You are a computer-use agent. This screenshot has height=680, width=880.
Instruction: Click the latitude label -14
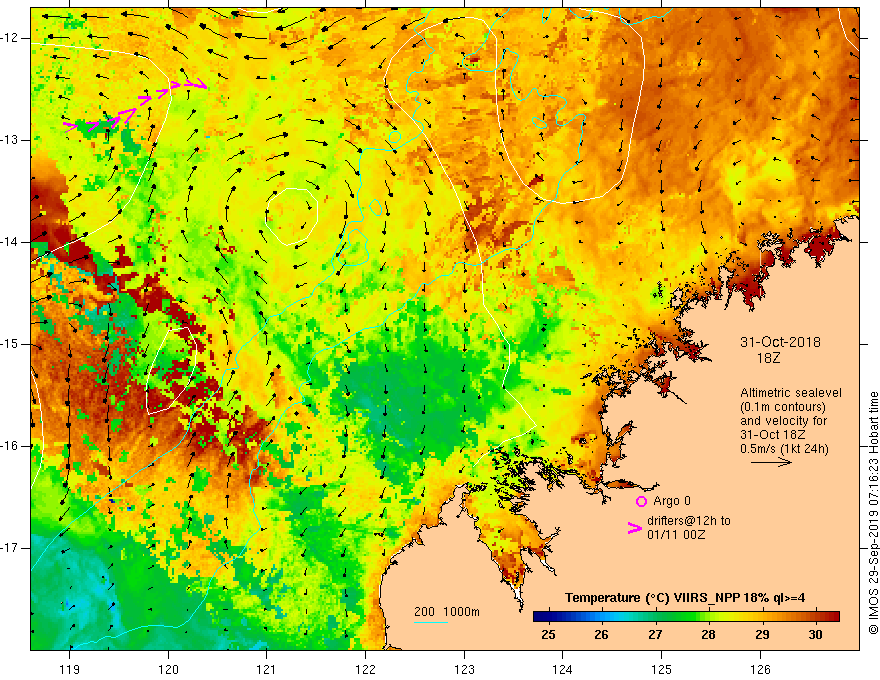pos(10,242)
